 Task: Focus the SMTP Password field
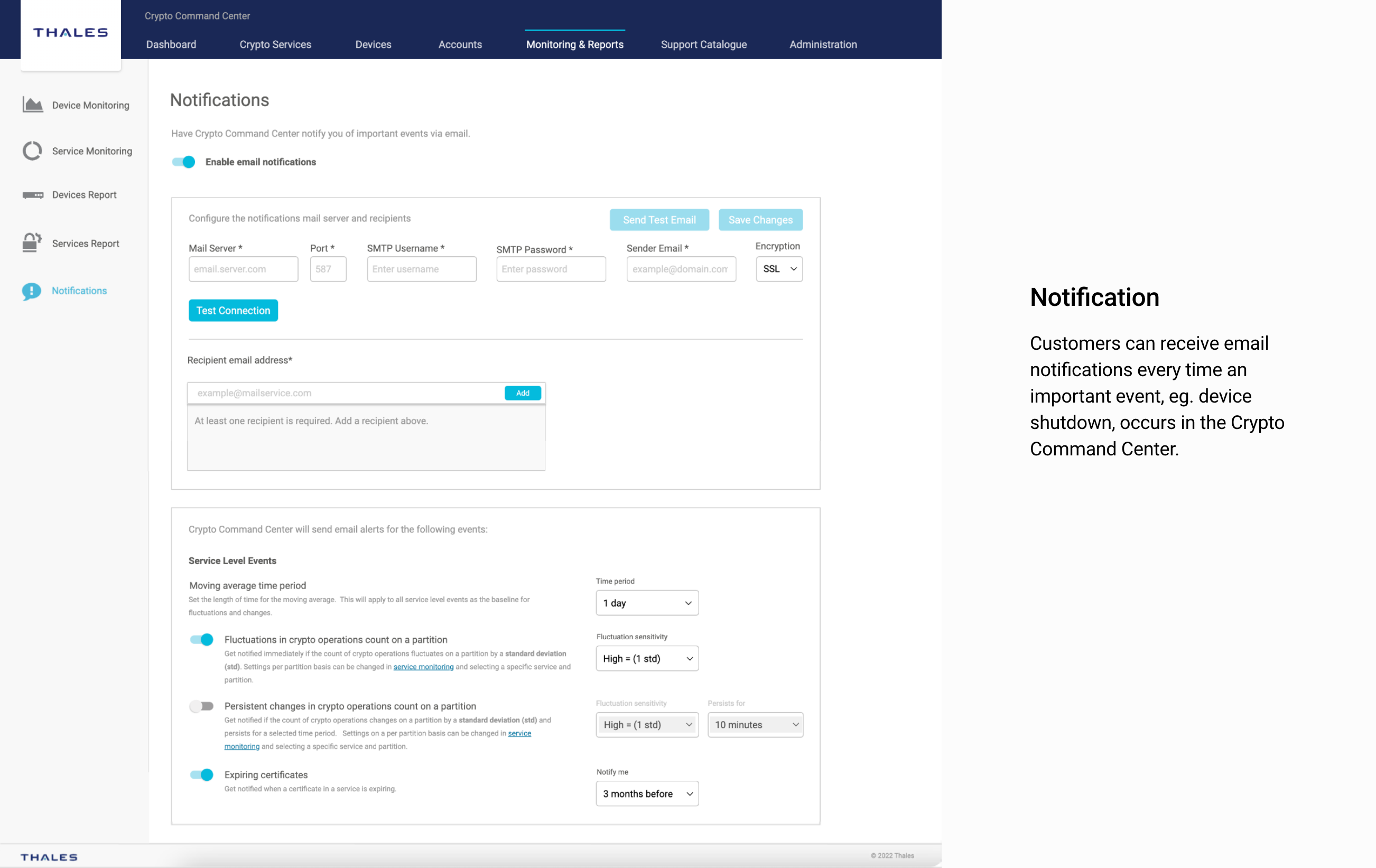pyautogui.click(x=551, y=268)
